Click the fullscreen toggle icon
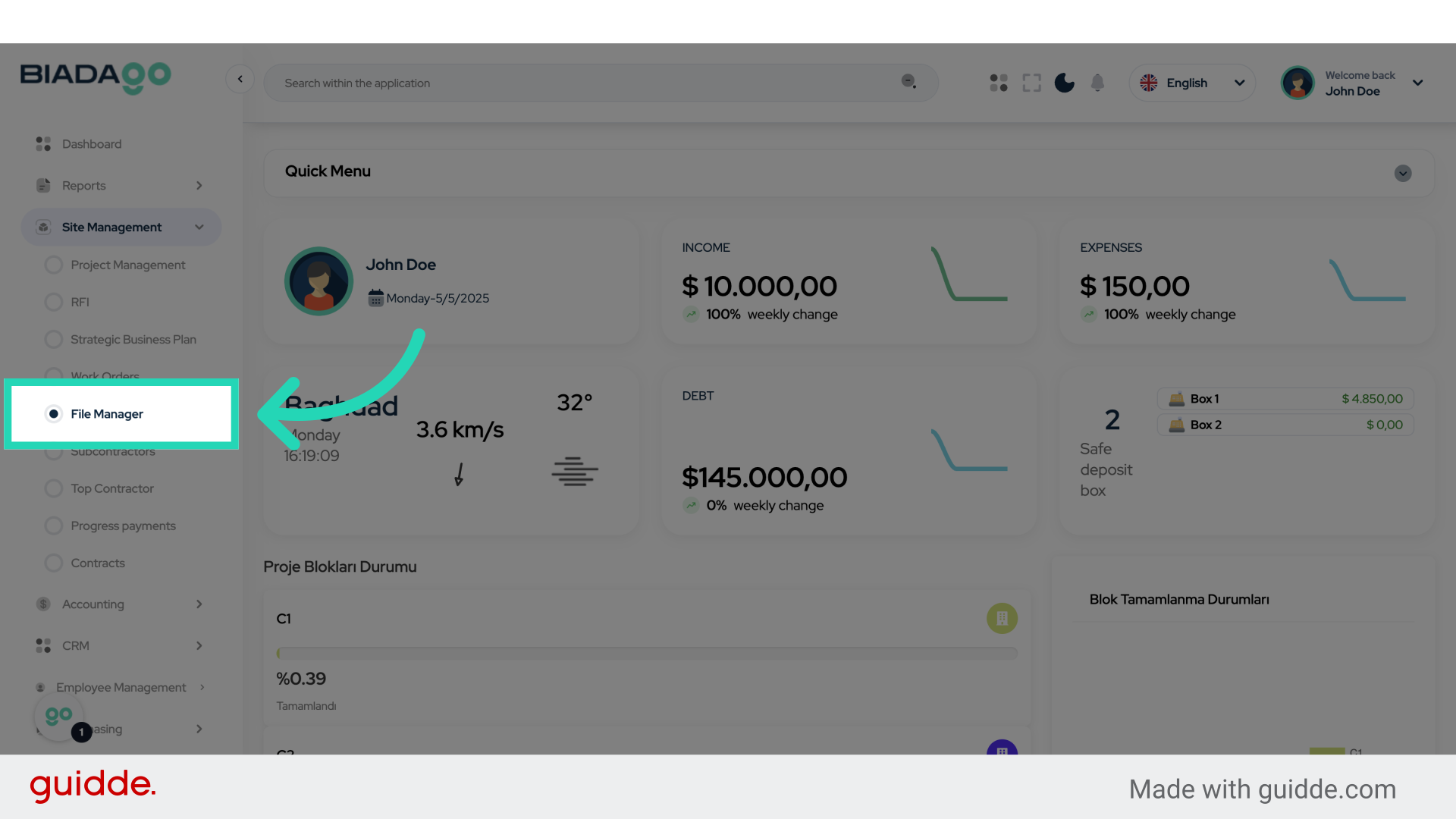1456x819 pixels. point(1031,83)
